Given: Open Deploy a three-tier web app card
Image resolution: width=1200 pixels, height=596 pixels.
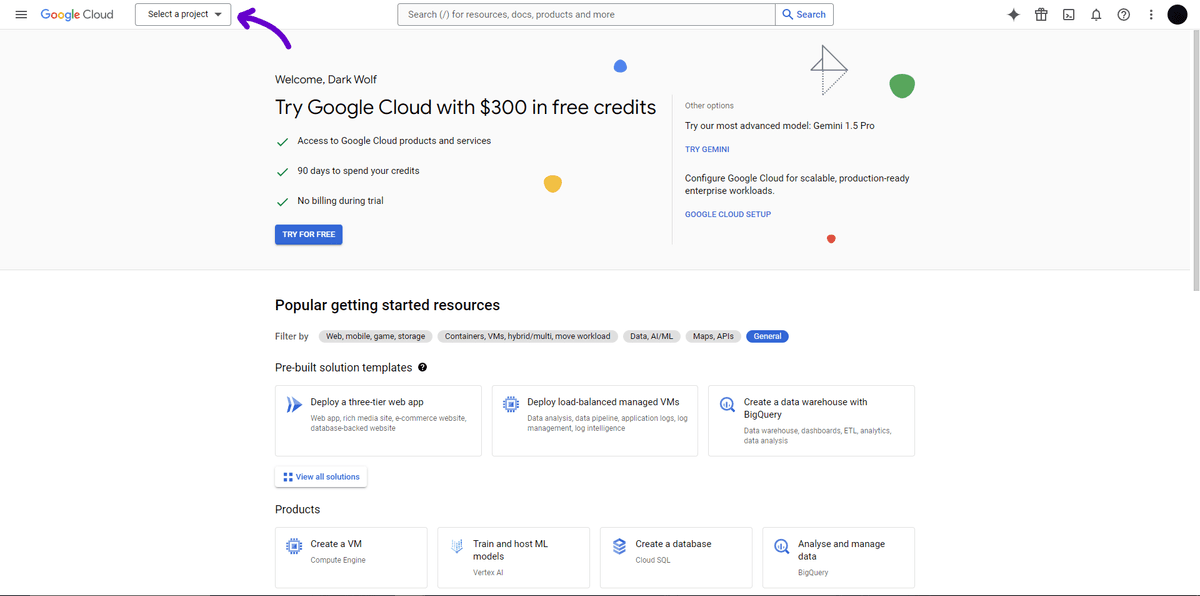Looking at the screenshot, I should click(378, 421).
